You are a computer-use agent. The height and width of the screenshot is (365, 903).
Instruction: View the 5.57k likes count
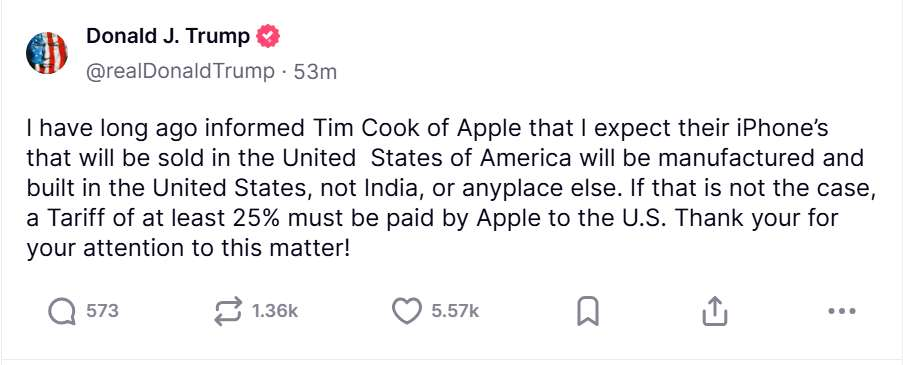[455, 311]
